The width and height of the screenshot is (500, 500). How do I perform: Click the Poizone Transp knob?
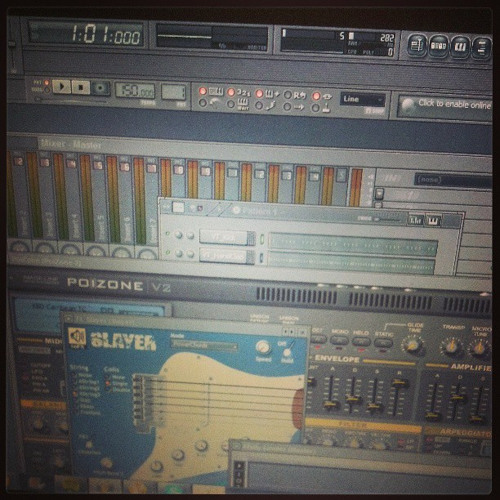click(x=452, y=347)
